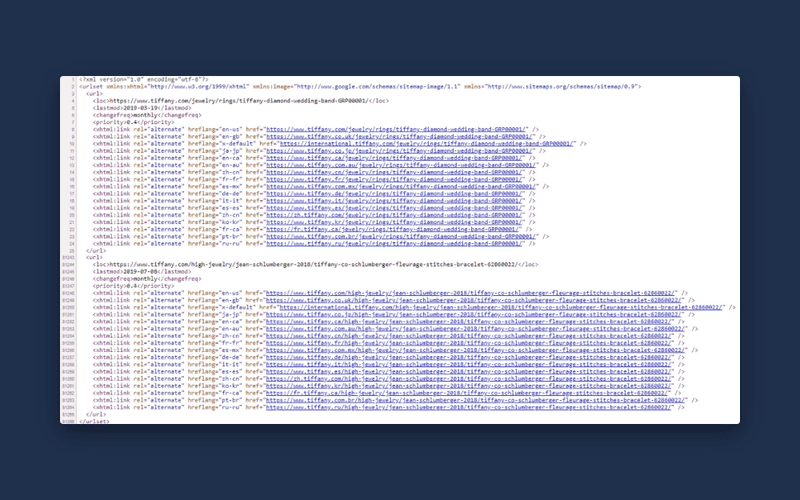Screen dimensions: 800x500
Task: Open the tiffany.com.au diamond wedding band link
Action: [402, 165]
